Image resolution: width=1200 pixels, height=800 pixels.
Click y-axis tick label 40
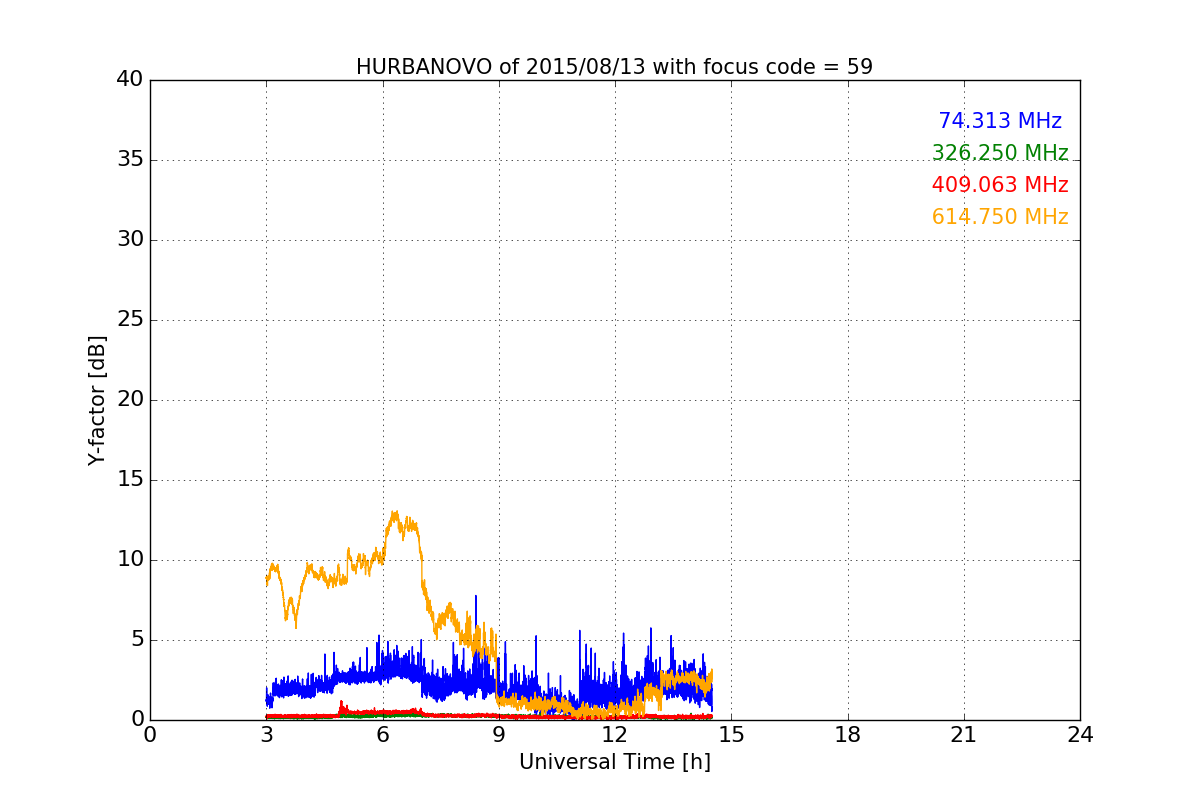pyautogui.click(x=130, y=80)
